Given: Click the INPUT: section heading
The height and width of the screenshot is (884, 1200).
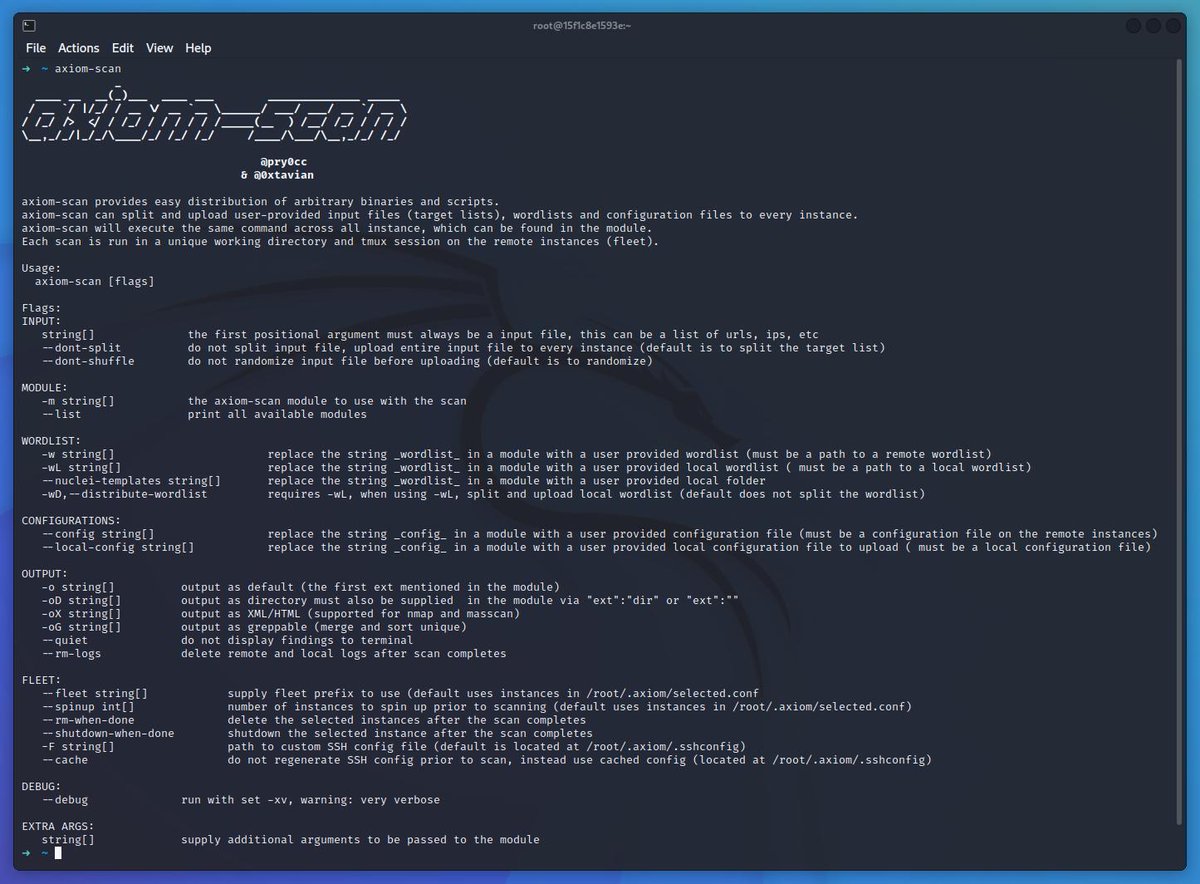Looking at the screenshot, I should point(41,321).
